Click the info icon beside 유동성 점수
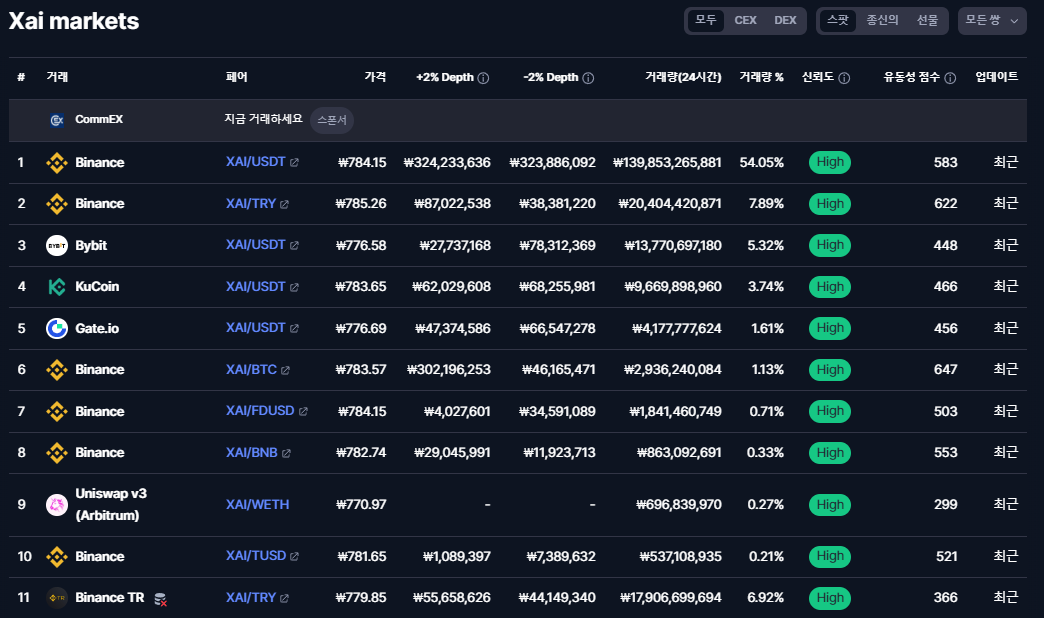 click(950, 78)
